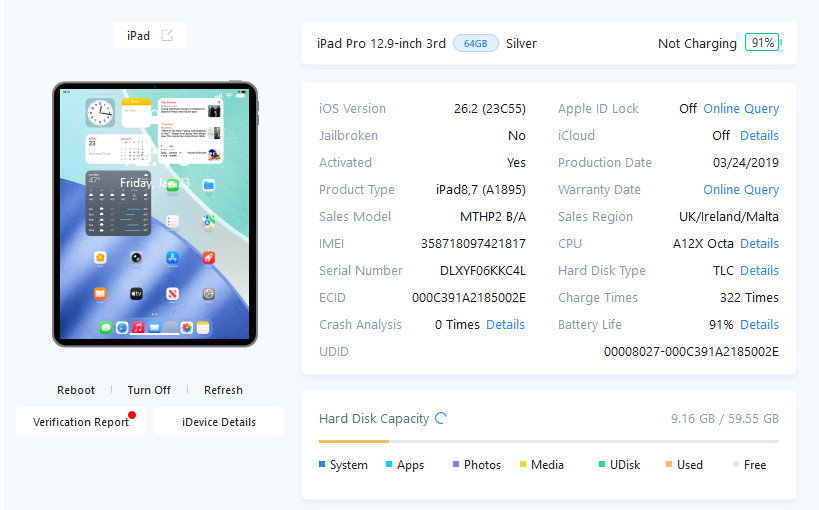The height and width of the screenshot is (510, 819).
Task: Click the hard disk capacity usage bar
Action: coord(548,442)
